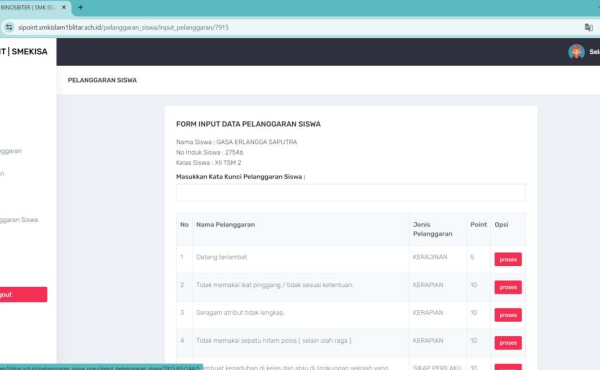Click proses for Seragam atribut tidak lengkap
This screenshot has width=600, height=373.
pos(508,315)
